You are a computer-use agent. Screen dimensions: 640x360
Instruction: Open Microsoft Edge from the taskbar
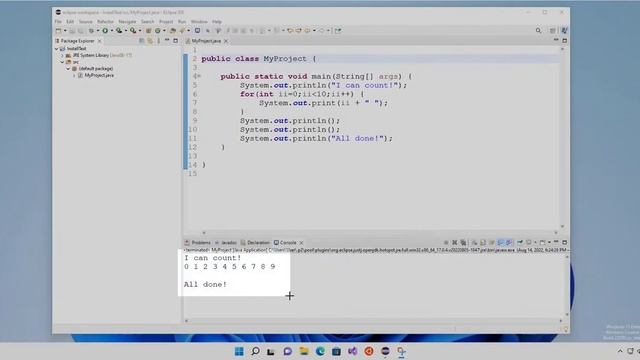click(320, 351)
